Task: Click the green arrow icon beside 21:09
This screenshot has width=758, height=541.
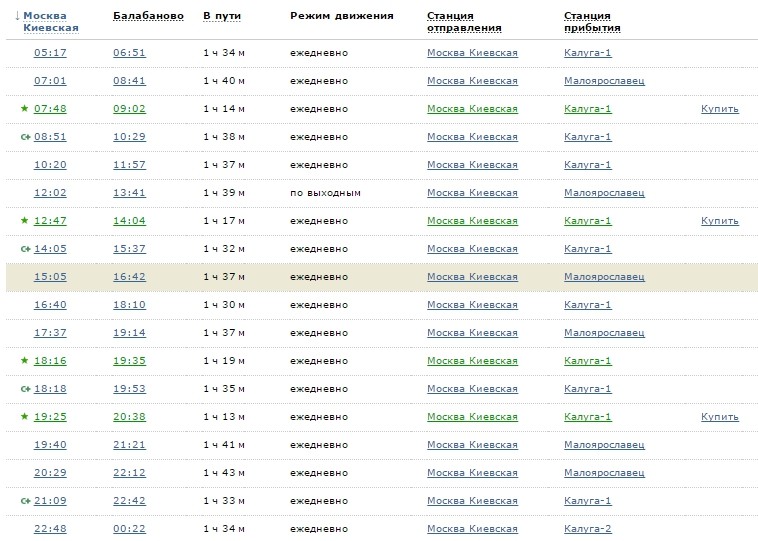Action: tap(26, 500)
